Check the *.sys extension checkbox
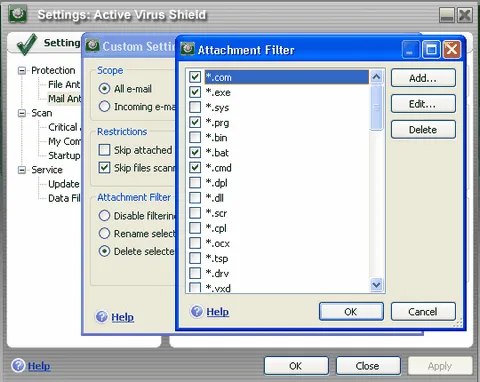The image size is (480, 382). pyautogui.click(x=195, y=107)
